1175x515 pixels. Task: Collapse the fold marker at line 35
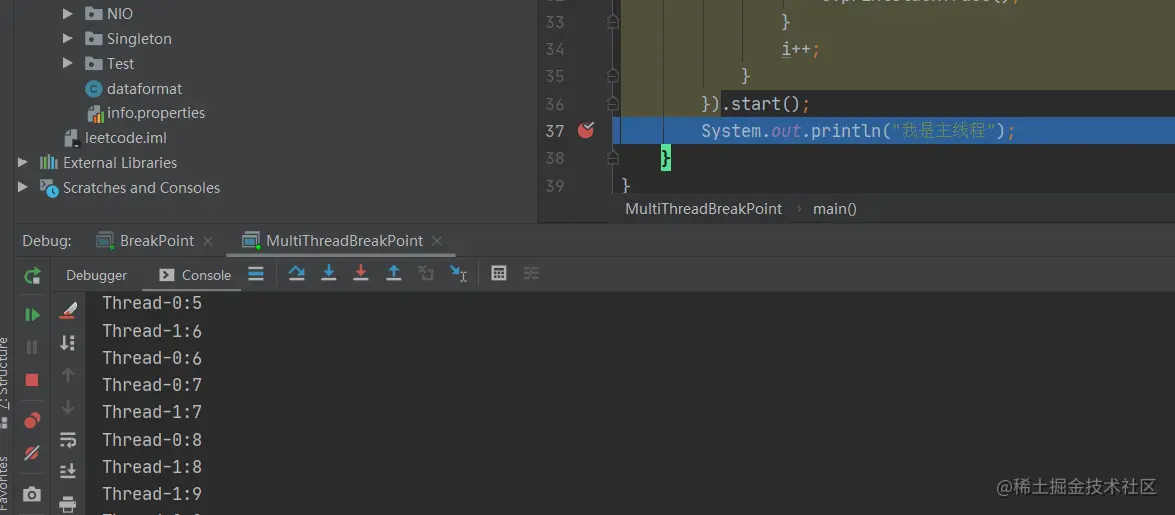point(613,76)
